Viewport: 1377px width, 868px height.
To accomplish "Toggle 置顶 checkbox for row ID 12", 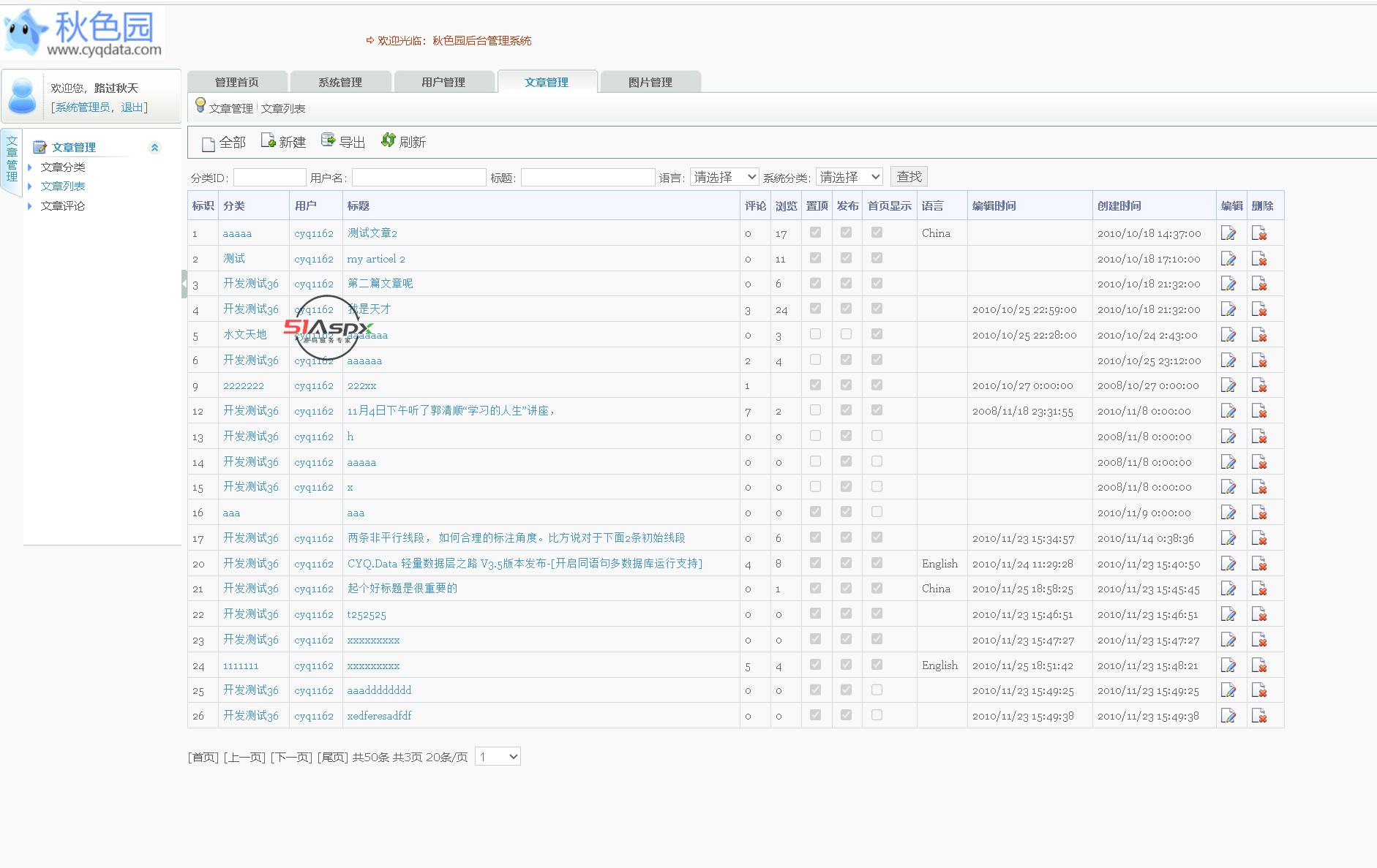I will pyautogui.click(x=815, y=410).
